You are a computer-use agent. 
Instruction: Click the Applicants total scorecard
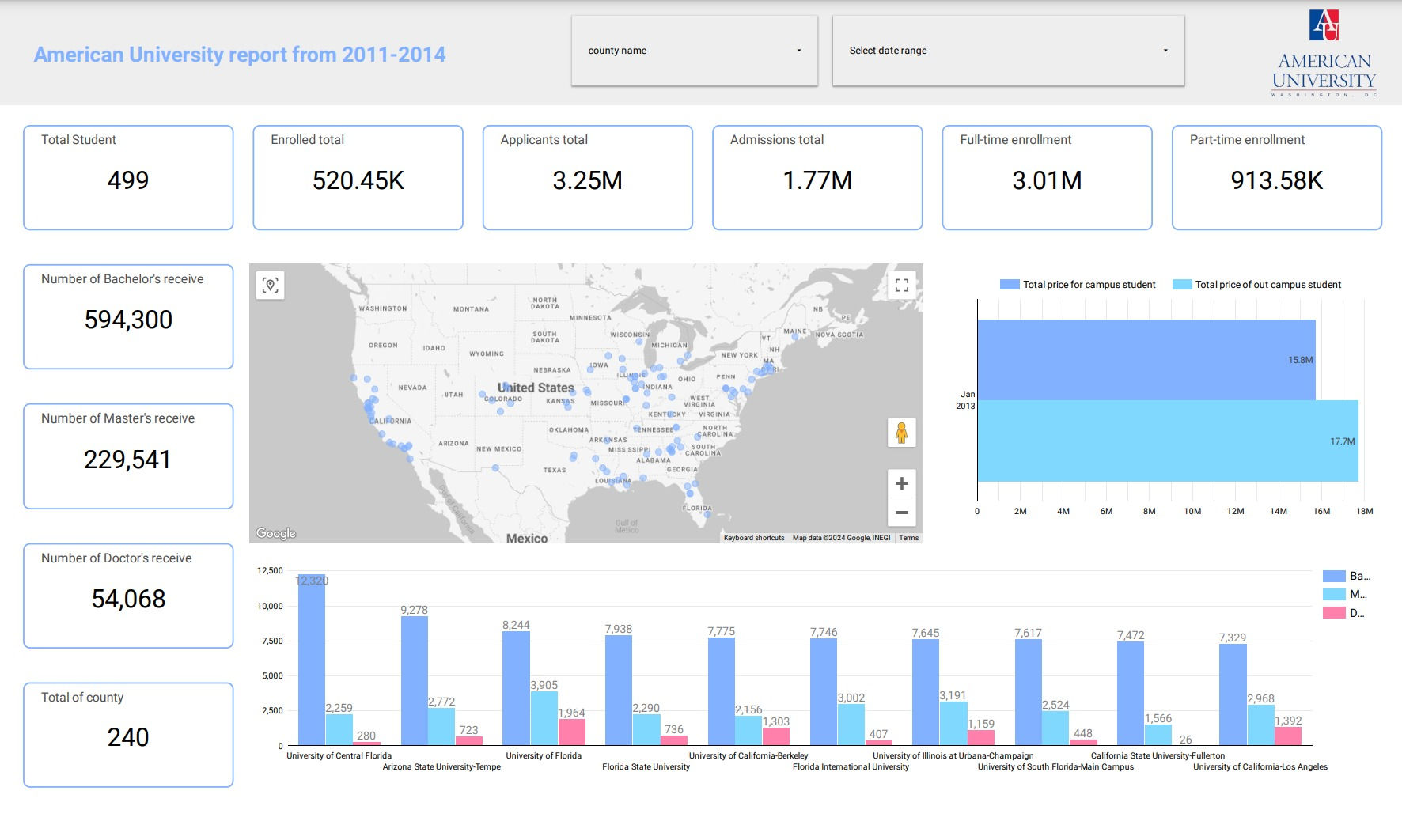[588, 178]
